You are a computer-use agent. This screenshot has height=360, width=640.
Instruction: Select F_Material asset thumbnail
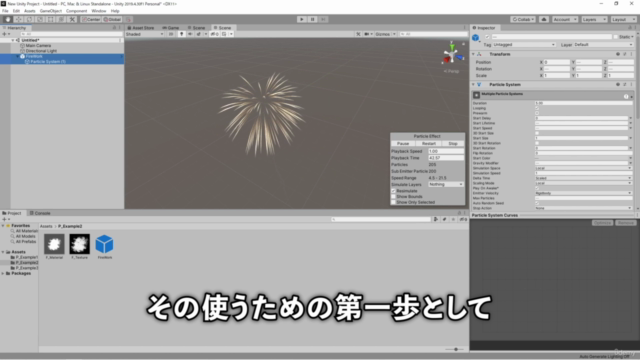[54, 244]
